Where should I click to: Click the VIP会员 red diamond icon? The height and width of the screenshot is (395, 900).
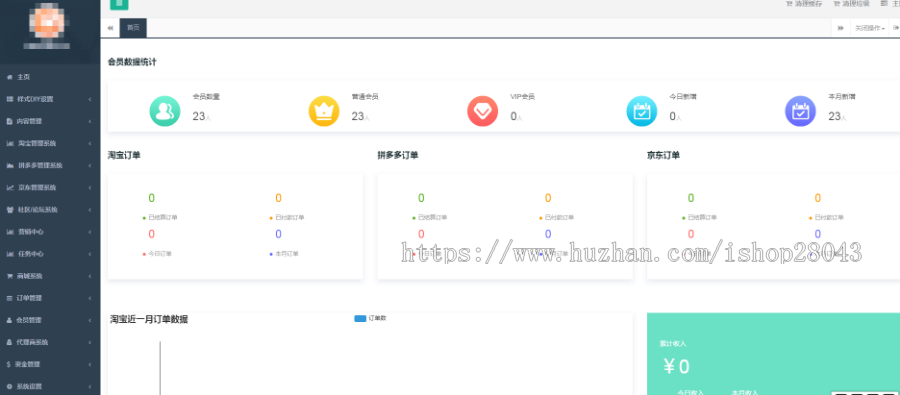click(483, 111)
